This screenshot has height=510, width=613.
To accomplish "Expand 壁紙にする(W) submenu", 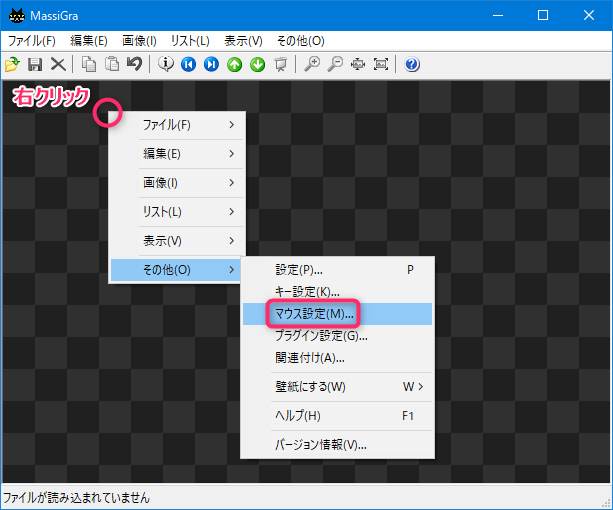I will 337,387.
